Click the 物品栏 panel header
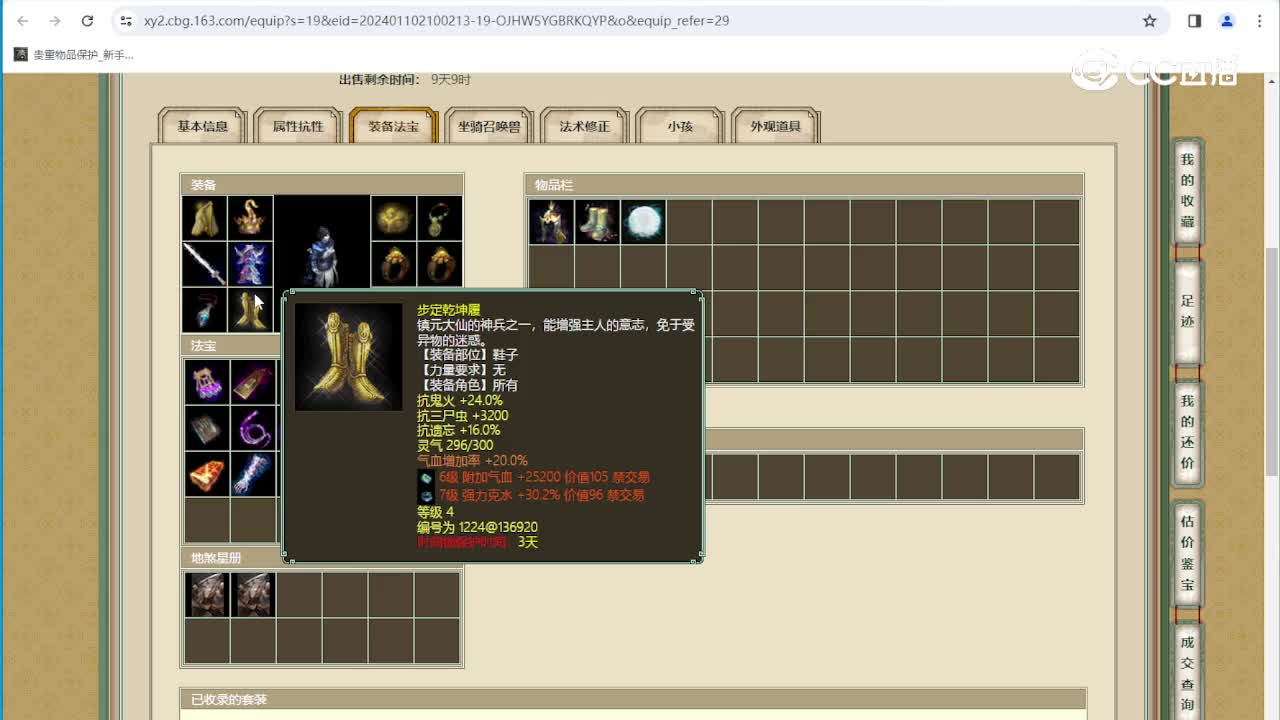This screenshot has width=1280, height=720. click(804, 185)
